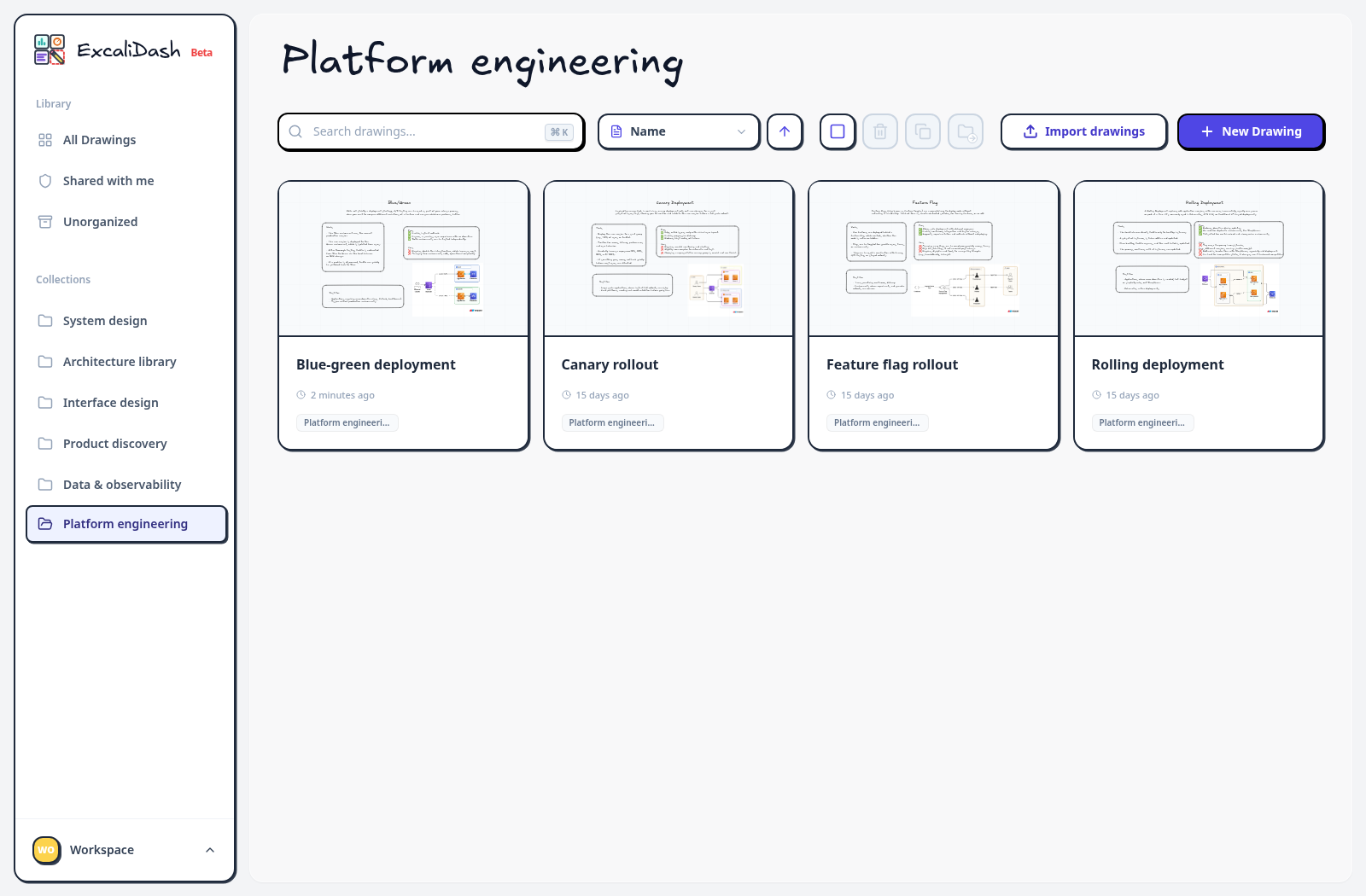Viewport: 1366px width, 896px height.
Task: Open Architecture library collection
Action: pos(126,362)
